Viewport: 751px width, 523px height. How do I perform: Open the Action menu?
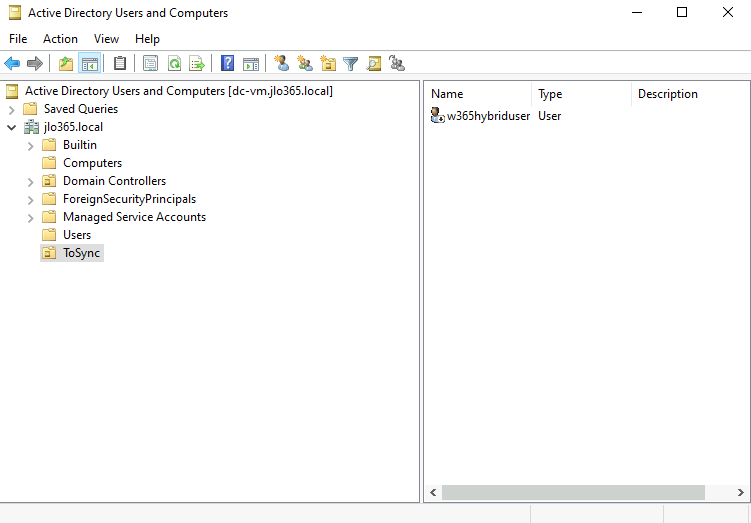(x=60, y=39)
